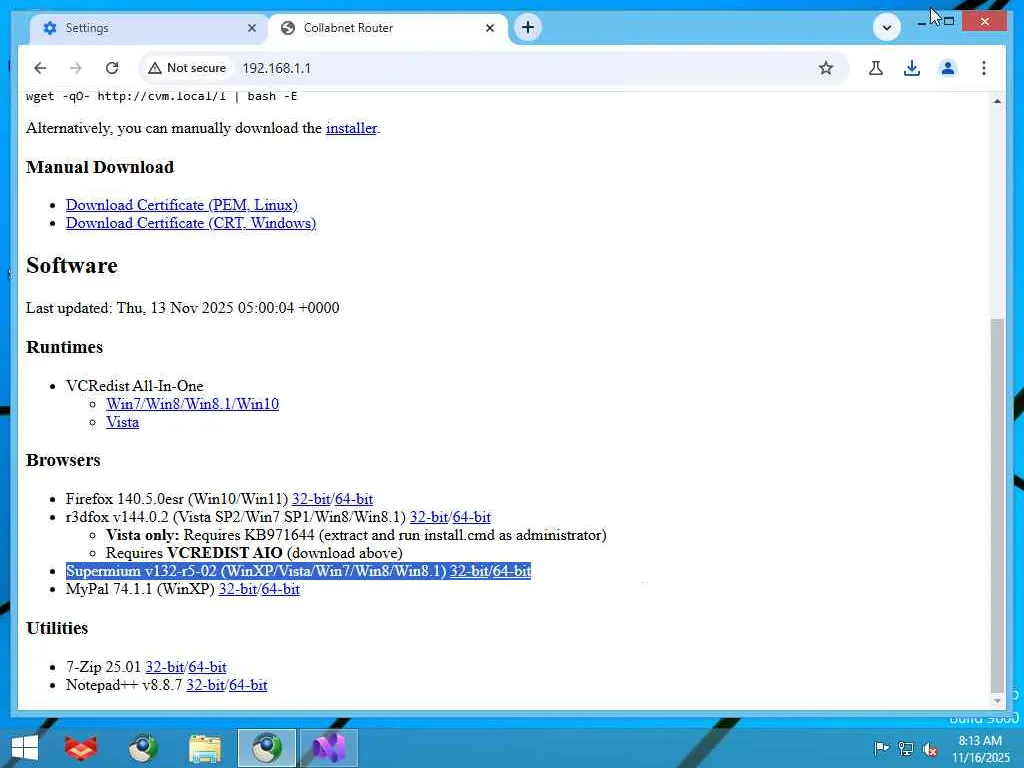Download Certificate (PEM, Linux)
1024x768 pixels.
click(182, 205)
